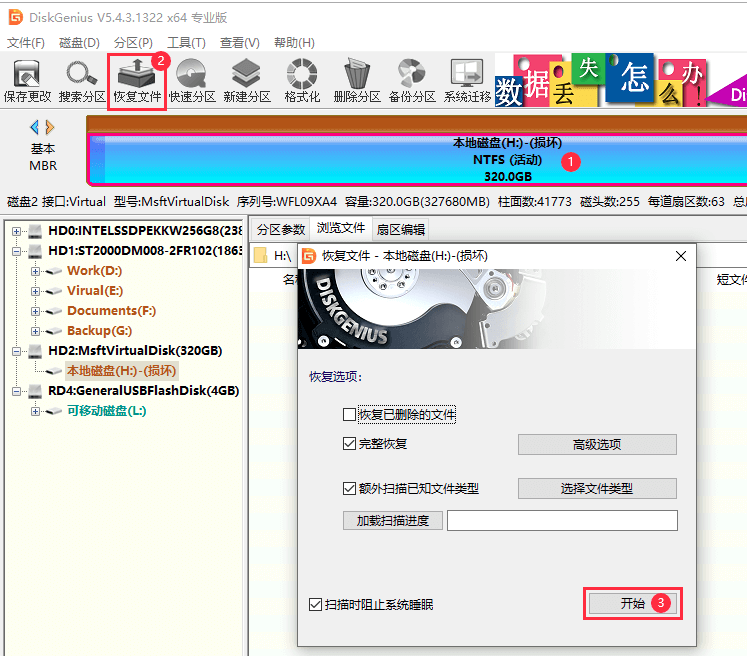Open the 备份分区 backup partition tool

412,81
